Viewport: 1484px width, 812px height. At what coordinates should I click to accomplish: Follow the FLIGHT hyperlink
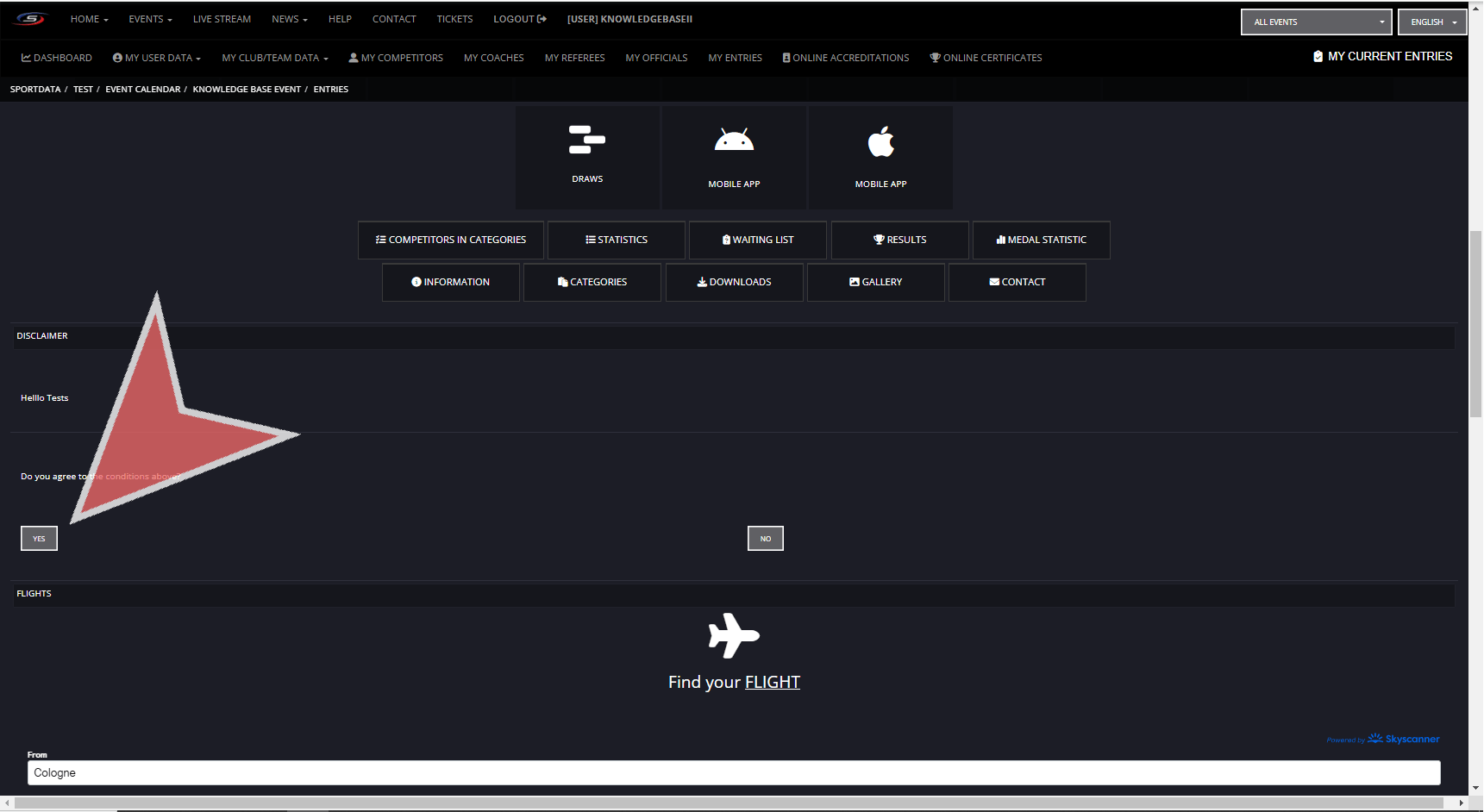[772, 682]
